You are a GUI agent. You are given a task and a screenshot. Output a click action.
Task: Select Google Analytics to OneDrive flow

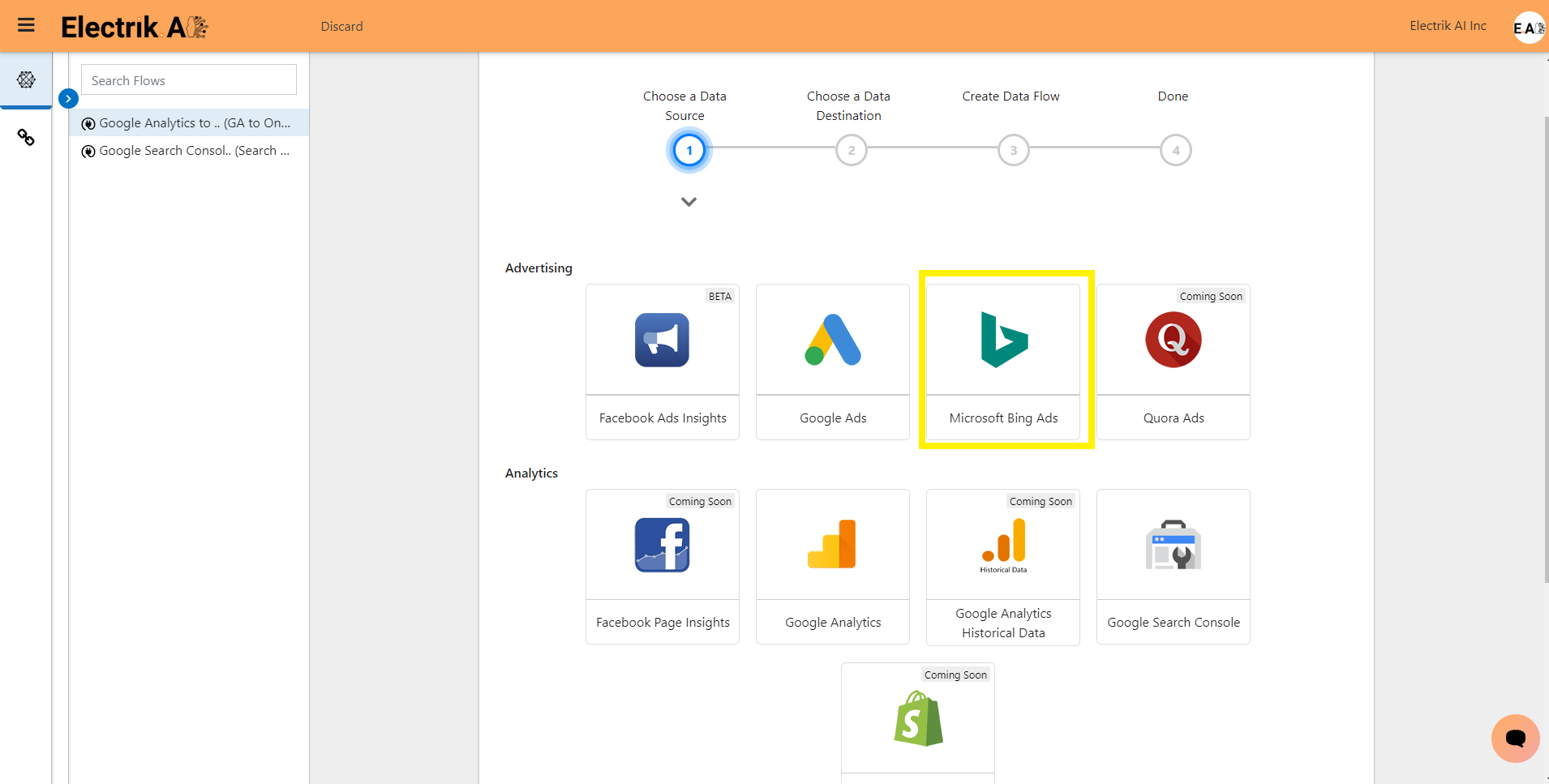pos(188,123)
